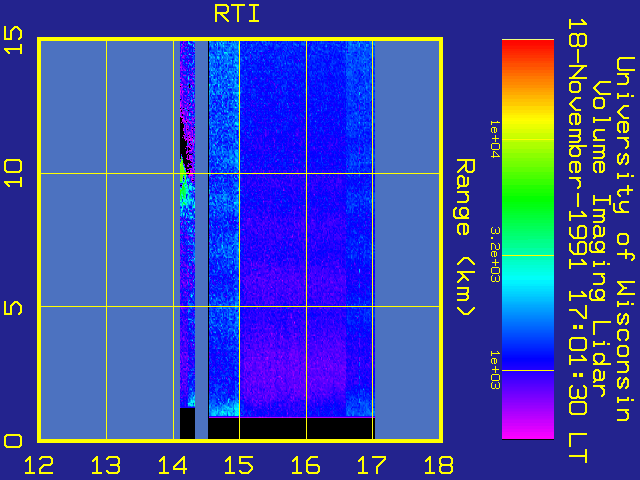Click the RTI plot title

tap(237, 14)
